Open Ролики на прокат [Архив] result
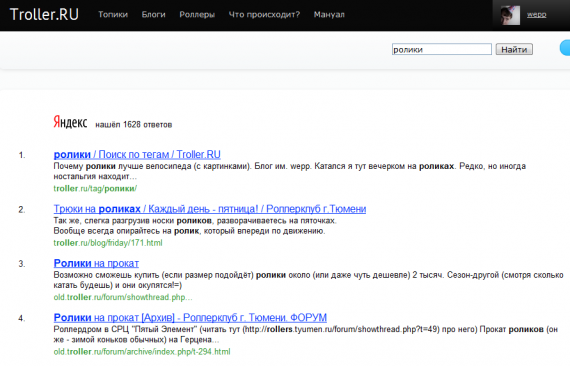Viewport: 570px width, 366px height. pyautogui.click(x=190, y=318)
